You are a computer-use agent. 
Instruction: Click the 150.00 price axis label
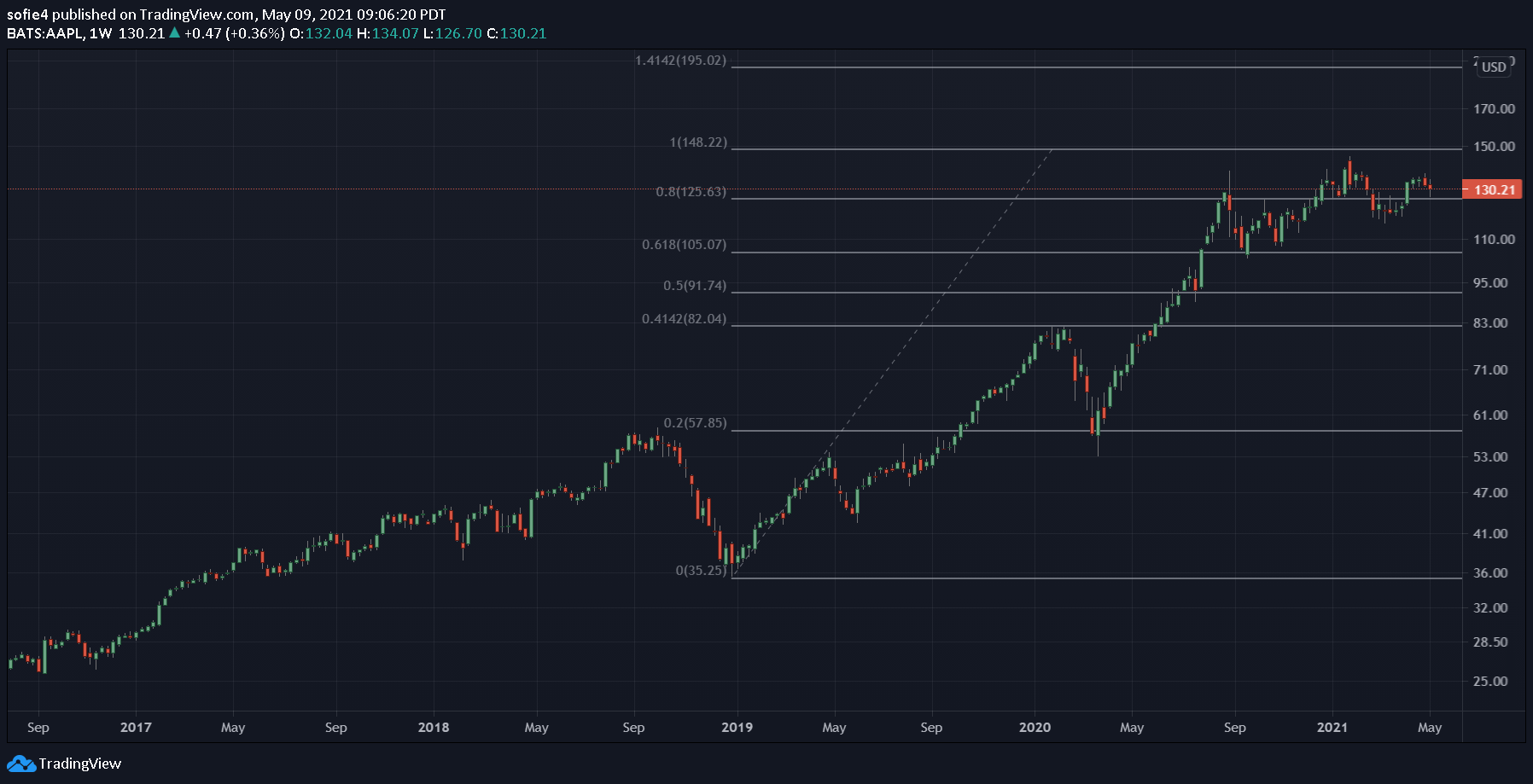click(x=1494, y=147)
